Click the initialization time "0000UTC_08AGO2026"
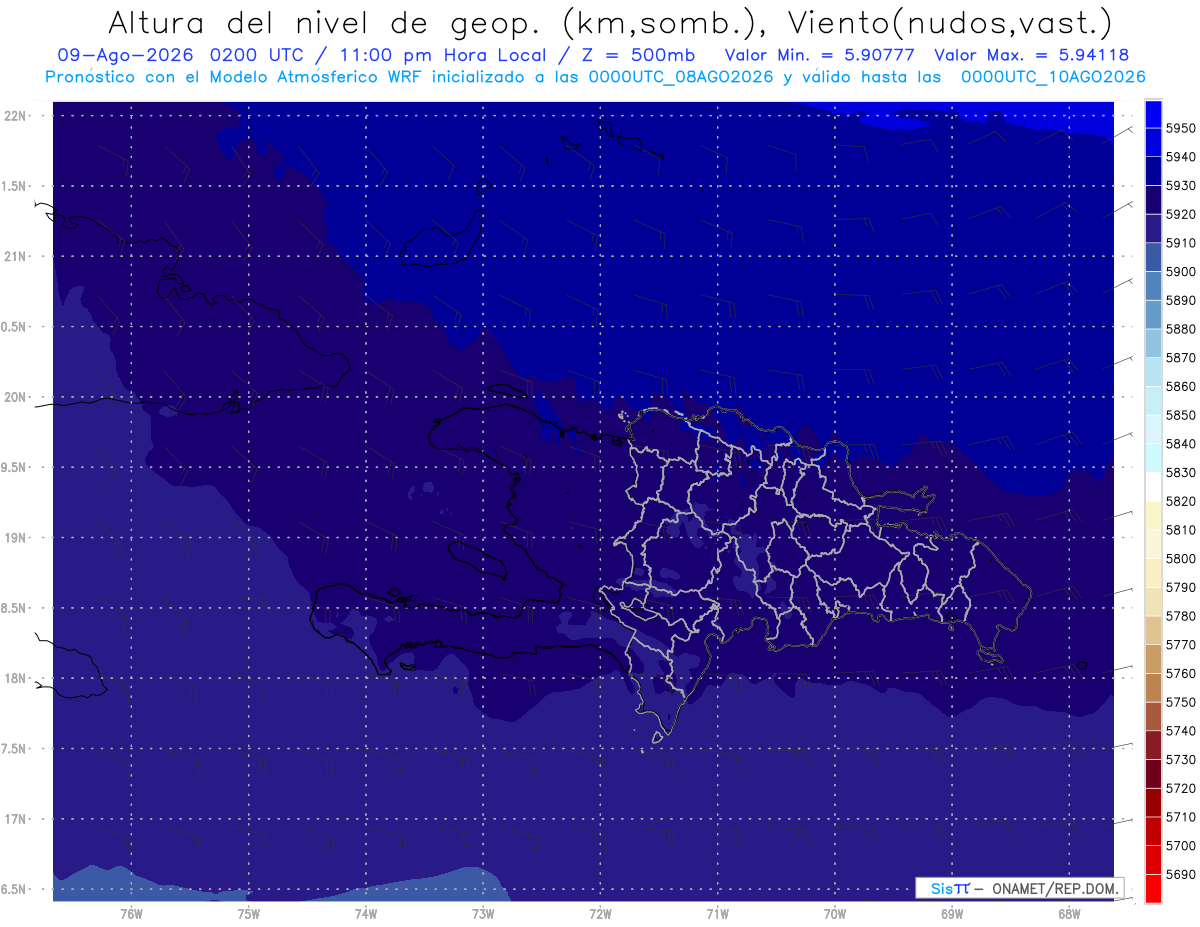 [681, 77]
